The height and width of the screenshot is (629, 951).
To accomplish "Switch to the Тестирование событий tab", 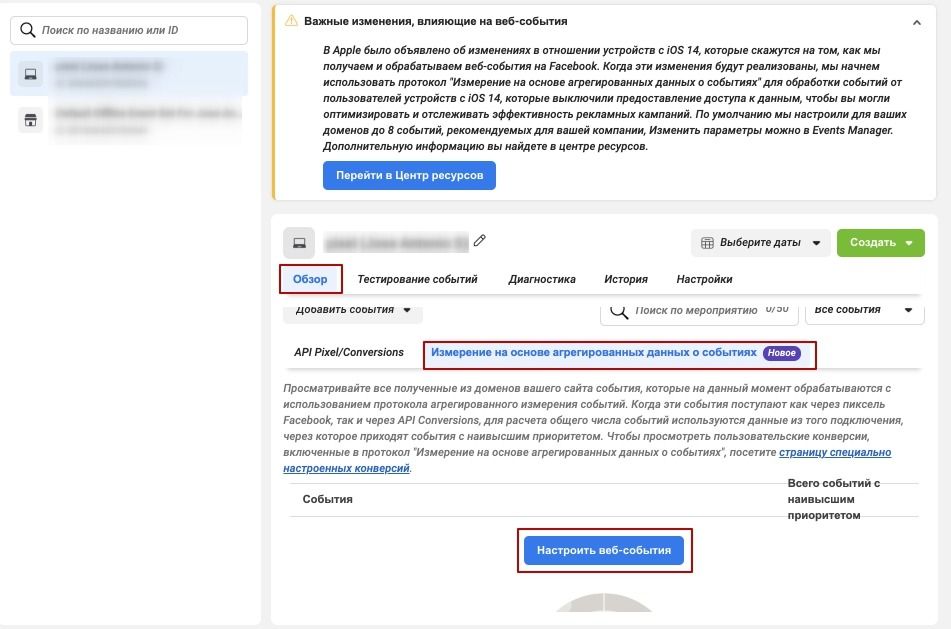I will click(x=417, y=279).
